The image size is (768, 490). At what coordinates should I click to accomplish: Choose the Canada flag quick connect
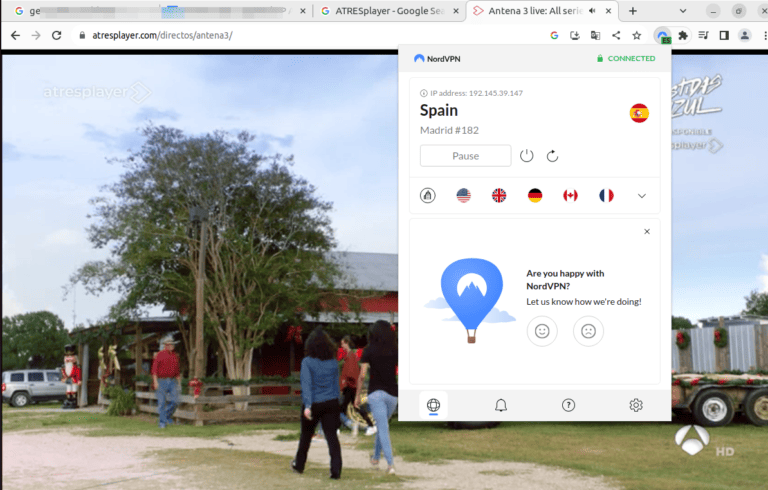pyautogui.click(x=570, y=196)
